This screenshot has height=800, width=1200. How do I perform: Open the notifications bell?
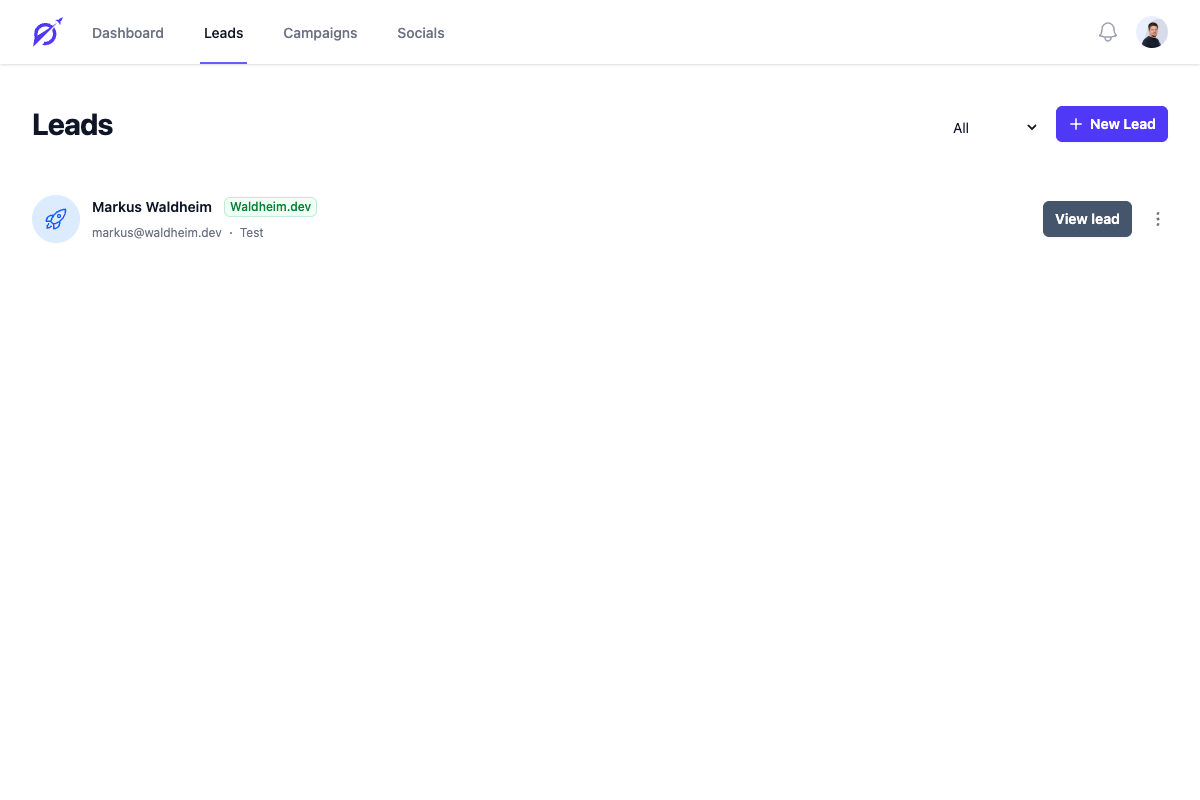1107,33
